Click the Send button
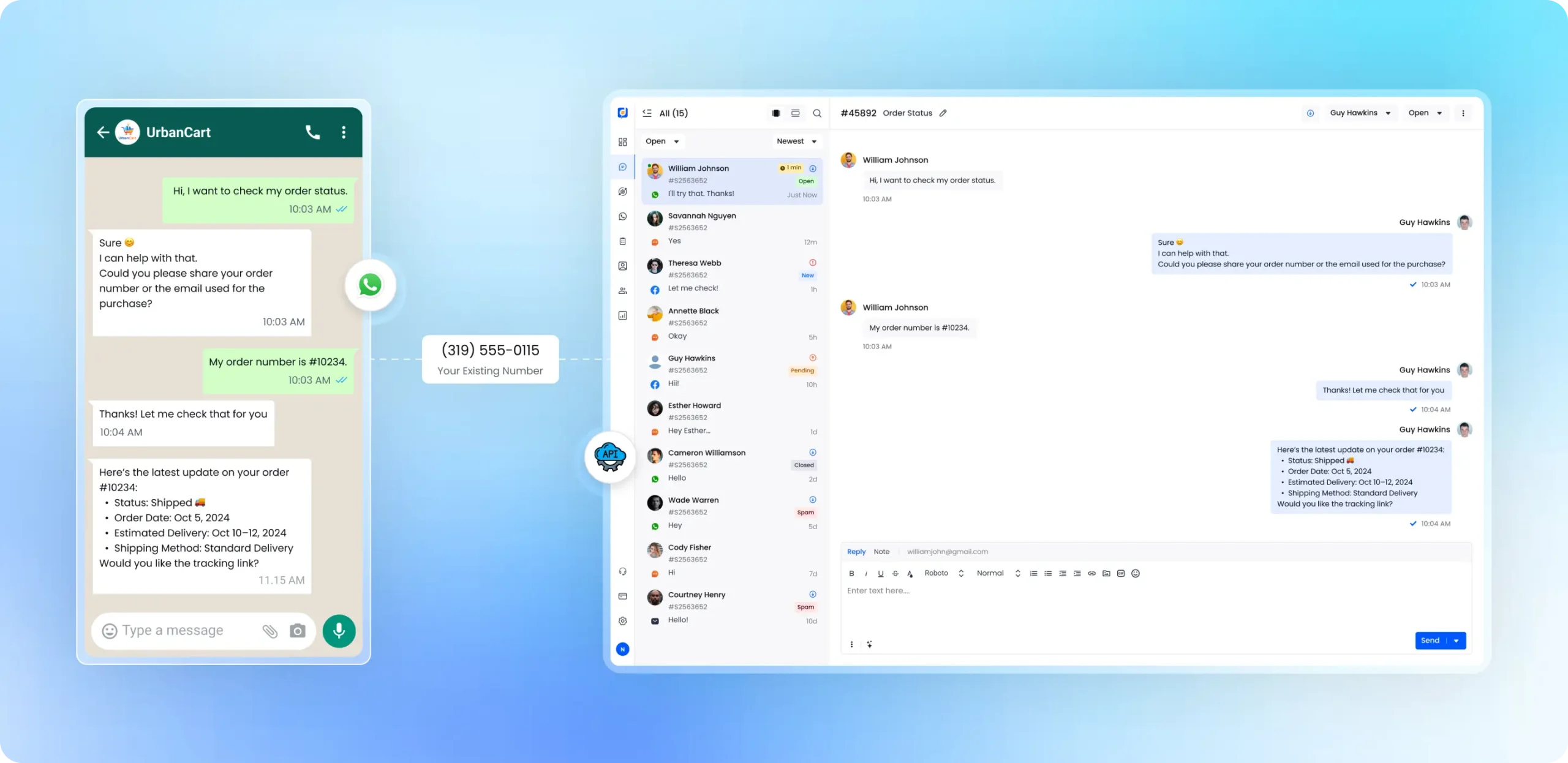Screen dimensions: 1568x763 pyautogui.click(x=1430, y=640)
